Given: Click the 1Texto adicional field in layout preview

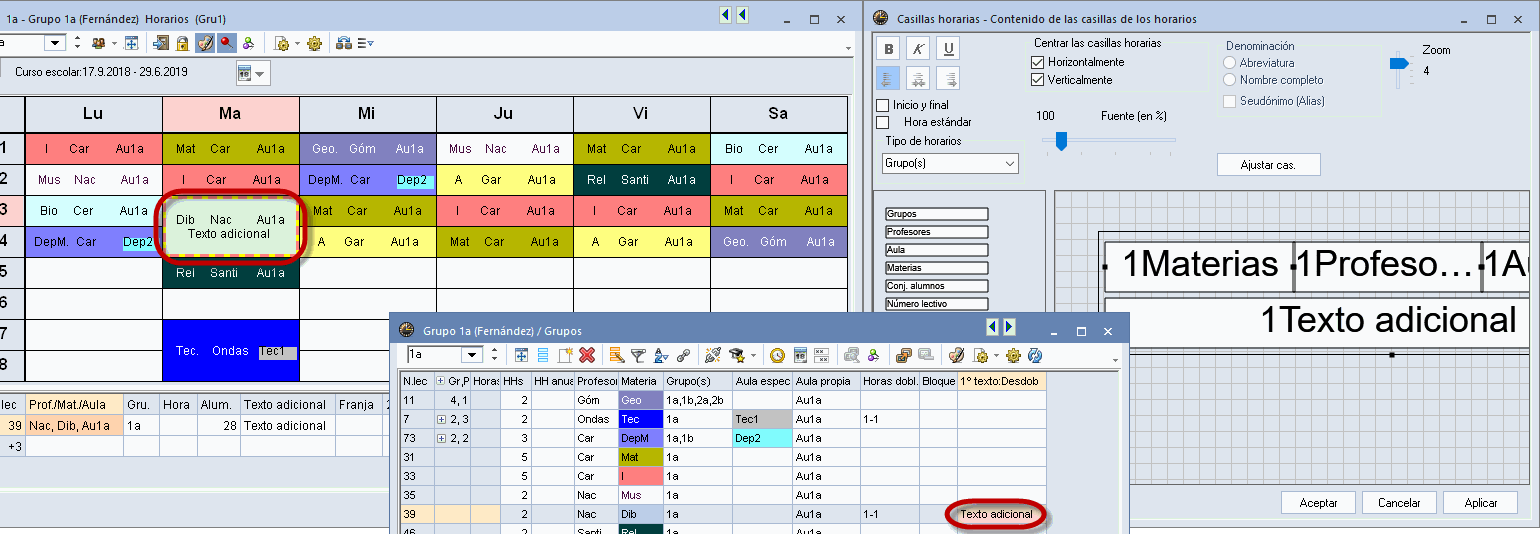Looking at the screenshot, I should click(1318, 321).
